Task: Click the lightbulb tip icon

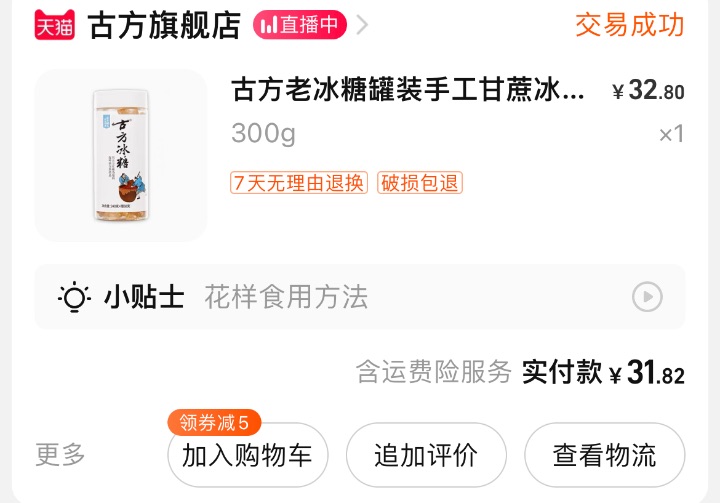Action: [74, 297]
